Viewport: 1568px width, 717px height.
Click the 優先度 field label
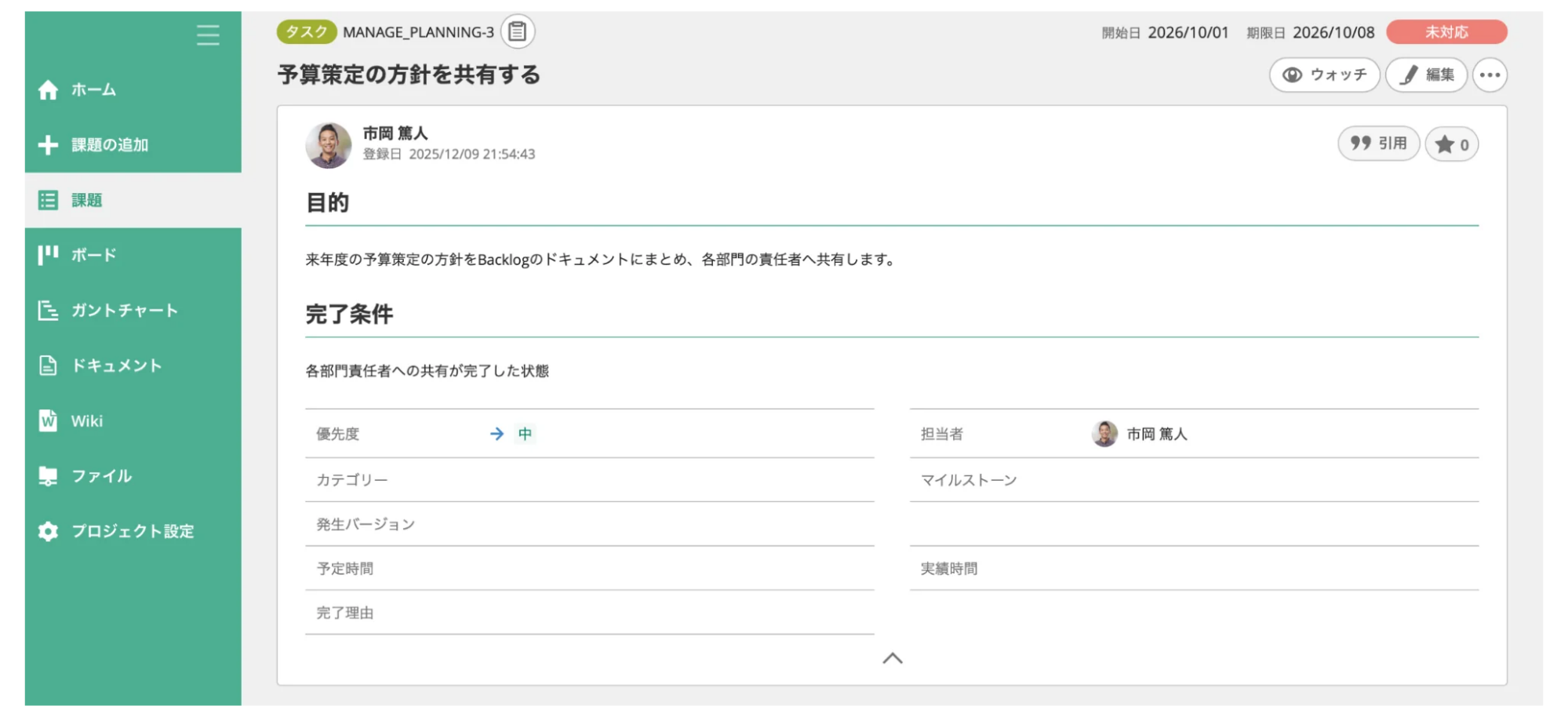338,434
